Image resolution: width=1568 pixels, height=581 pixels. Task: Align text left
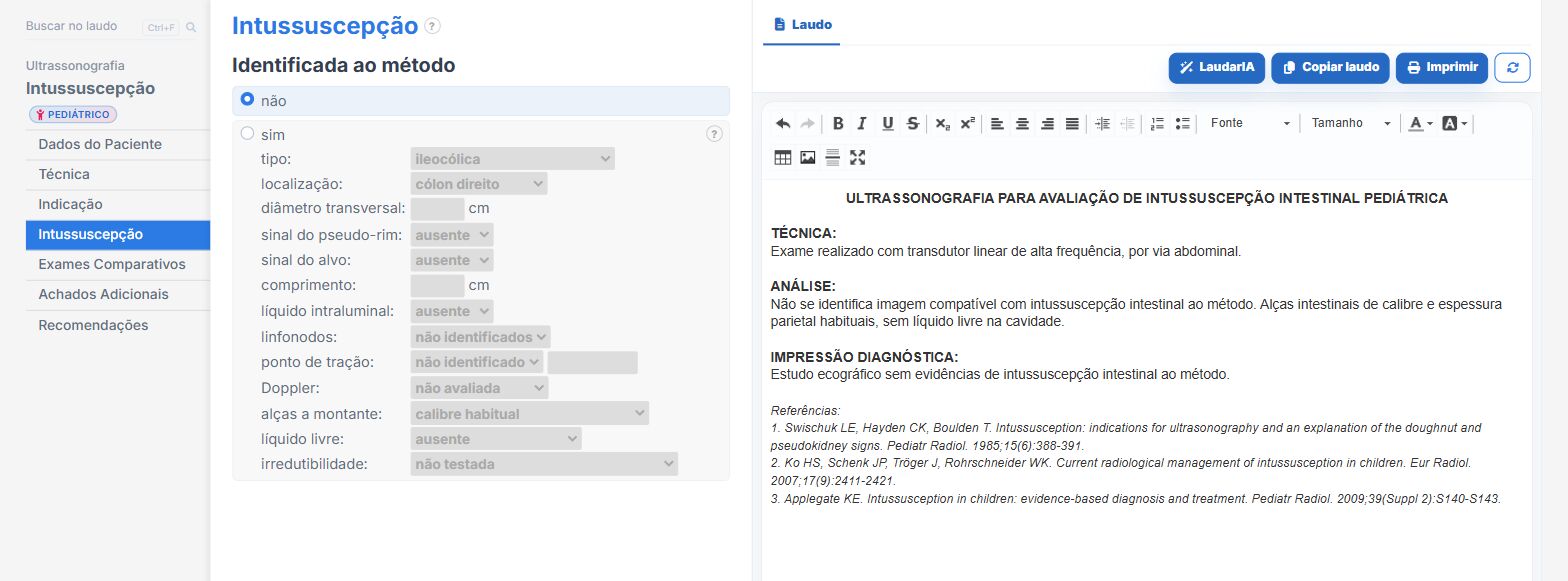997,123
